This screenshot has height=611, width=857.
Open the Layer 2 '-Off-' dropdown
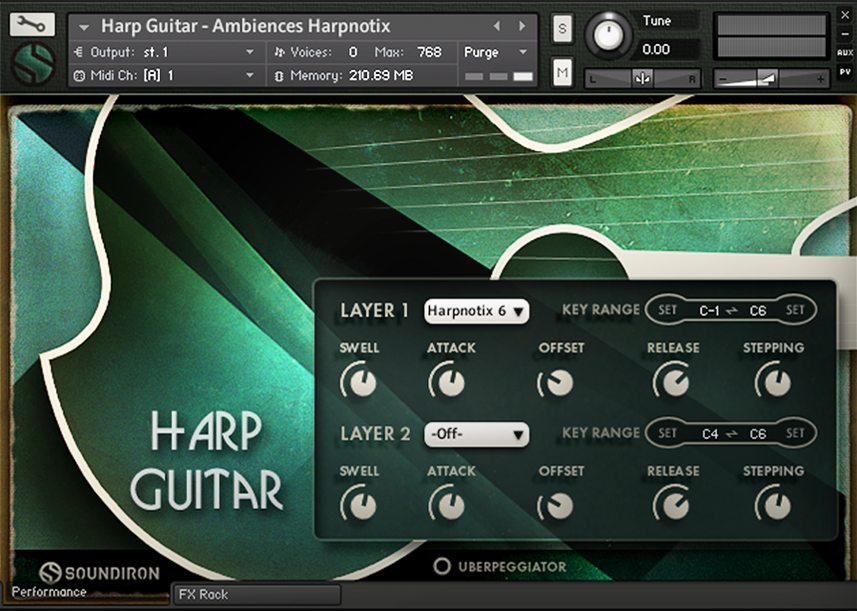pyautogui.click(x=476, y=435)
